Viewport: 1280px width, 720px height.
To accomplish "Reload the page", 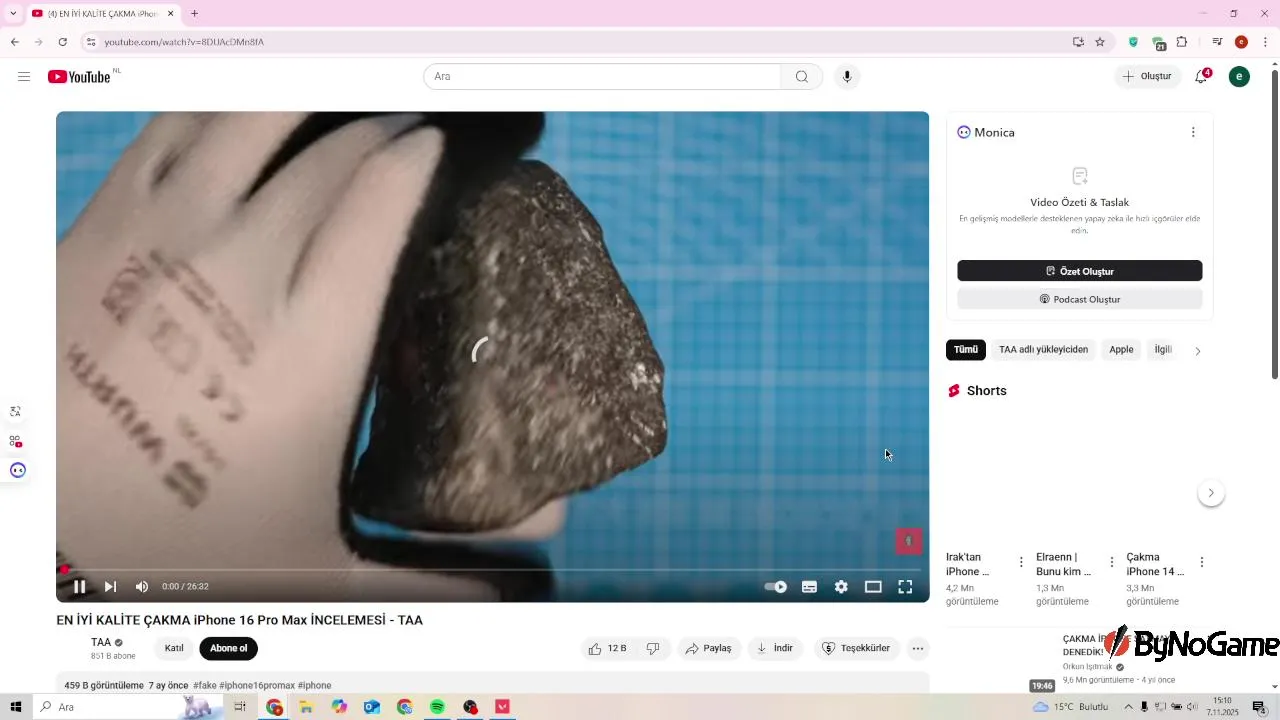I will coord(62,42).
